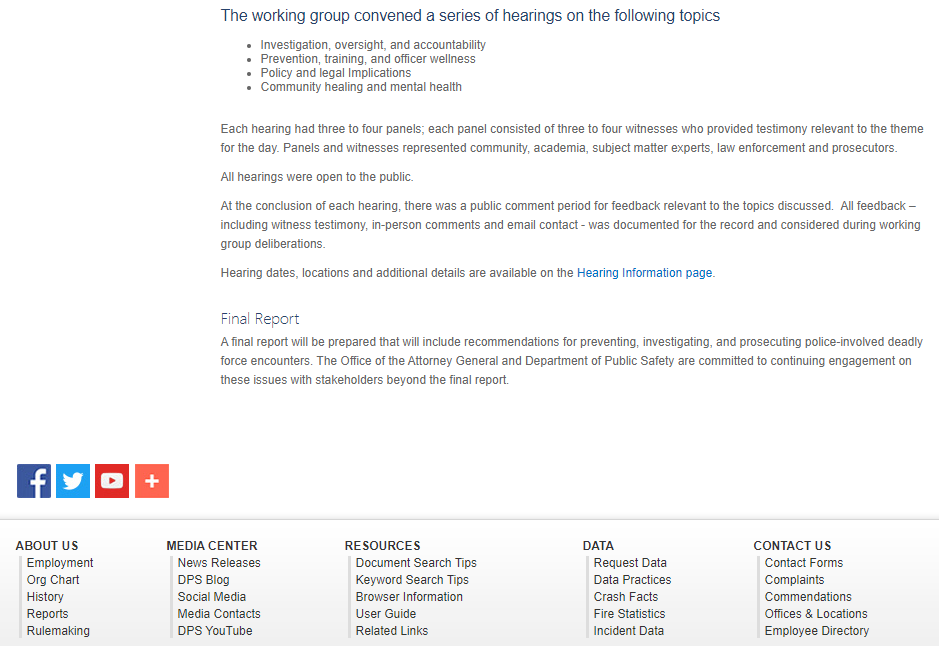Click the DATA footer heading
Screen dimensions: 939x646
598,545
